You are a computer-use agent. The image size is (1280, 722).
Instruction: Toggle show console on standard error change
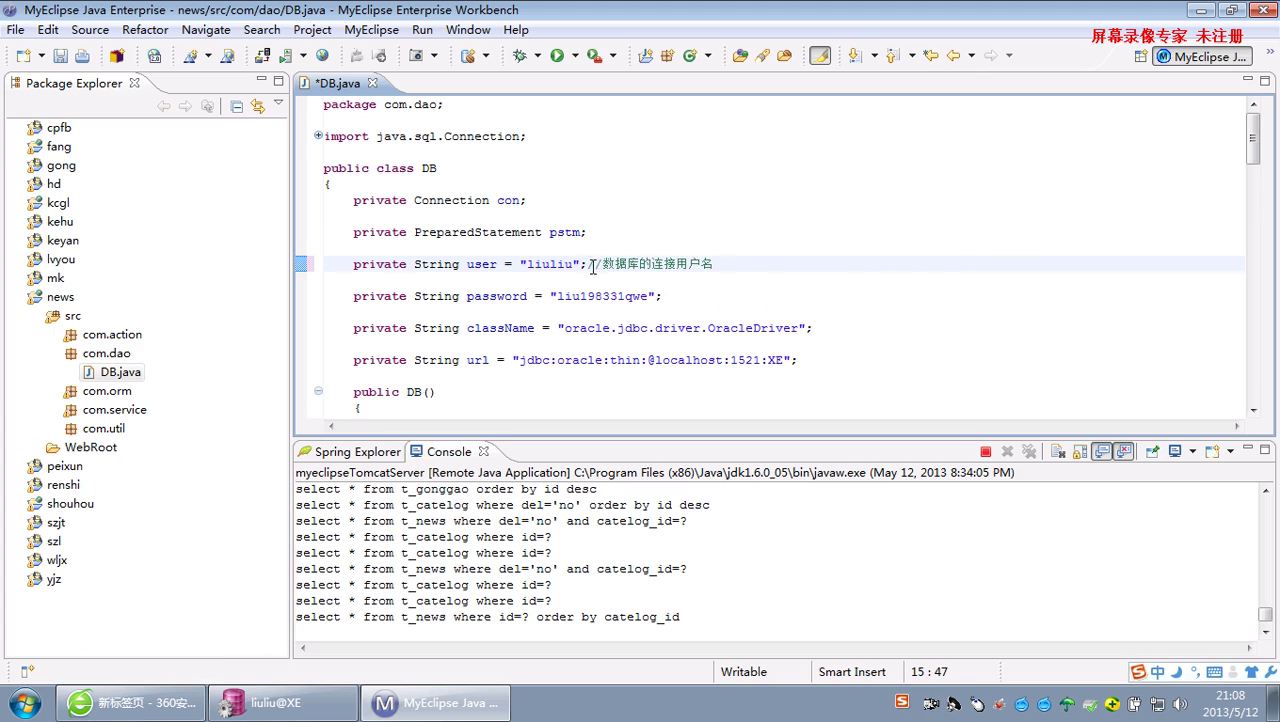[x=1123, y=452]
